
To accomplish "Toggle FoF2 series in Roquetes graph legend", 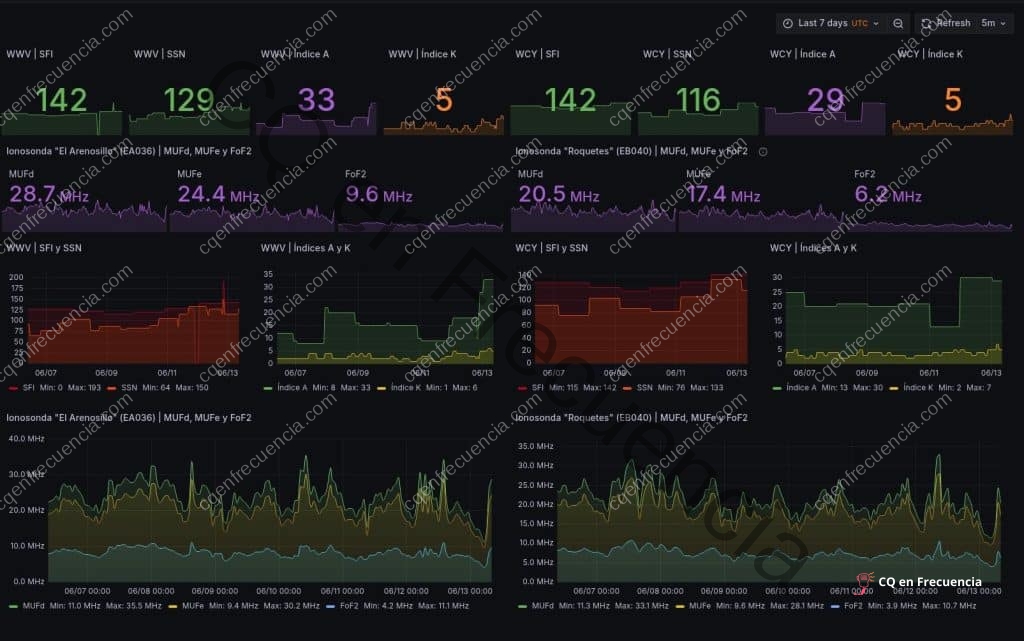I will pyautogui.click(x=852, y=605).
